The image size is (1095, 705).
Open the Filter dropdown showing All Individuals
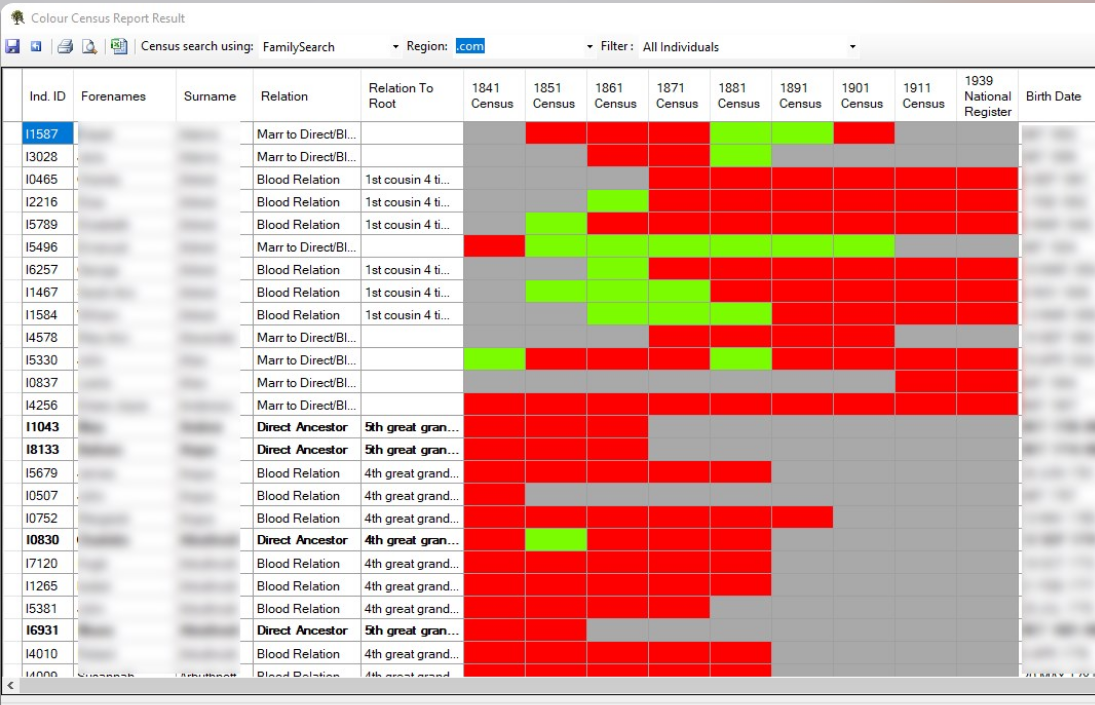click(852, 46)
